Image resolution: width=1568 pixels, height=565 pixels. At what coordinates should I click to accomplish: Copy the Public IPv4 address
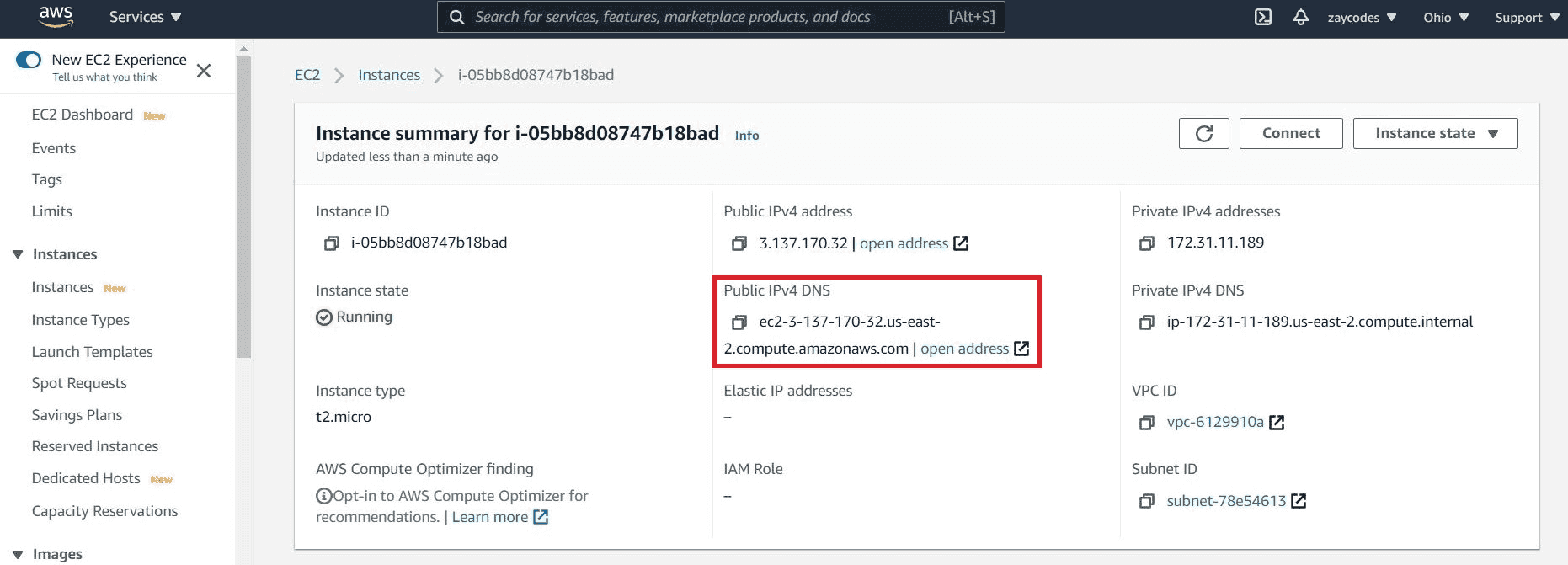[x=739, y=243]
